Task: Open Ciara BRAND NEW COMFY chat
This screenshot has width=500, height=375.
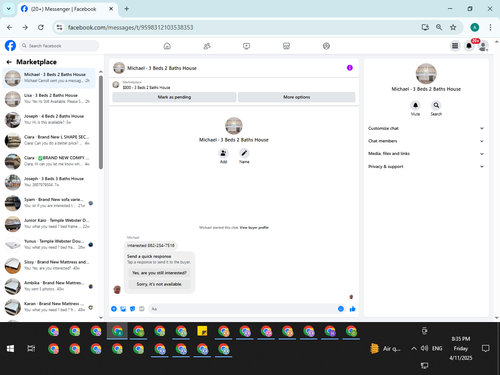Action: coord(49,161)
